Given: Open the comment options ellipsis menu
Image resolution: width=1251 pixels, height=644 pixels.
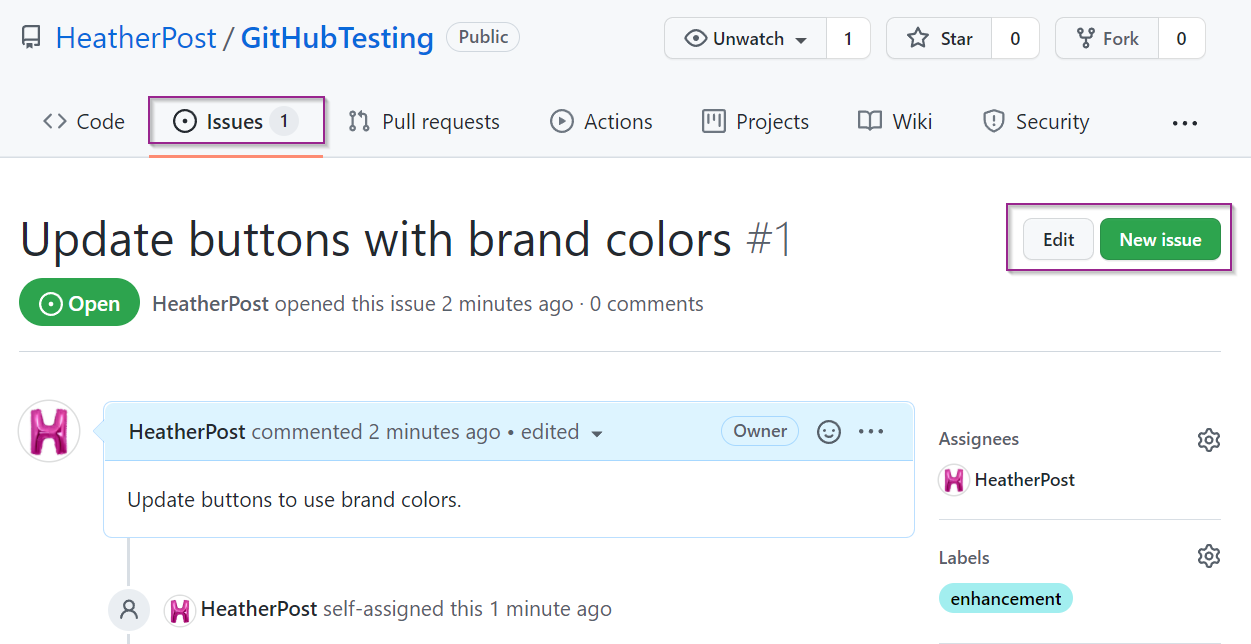Looking at the screenshot, I should [871, 432].
